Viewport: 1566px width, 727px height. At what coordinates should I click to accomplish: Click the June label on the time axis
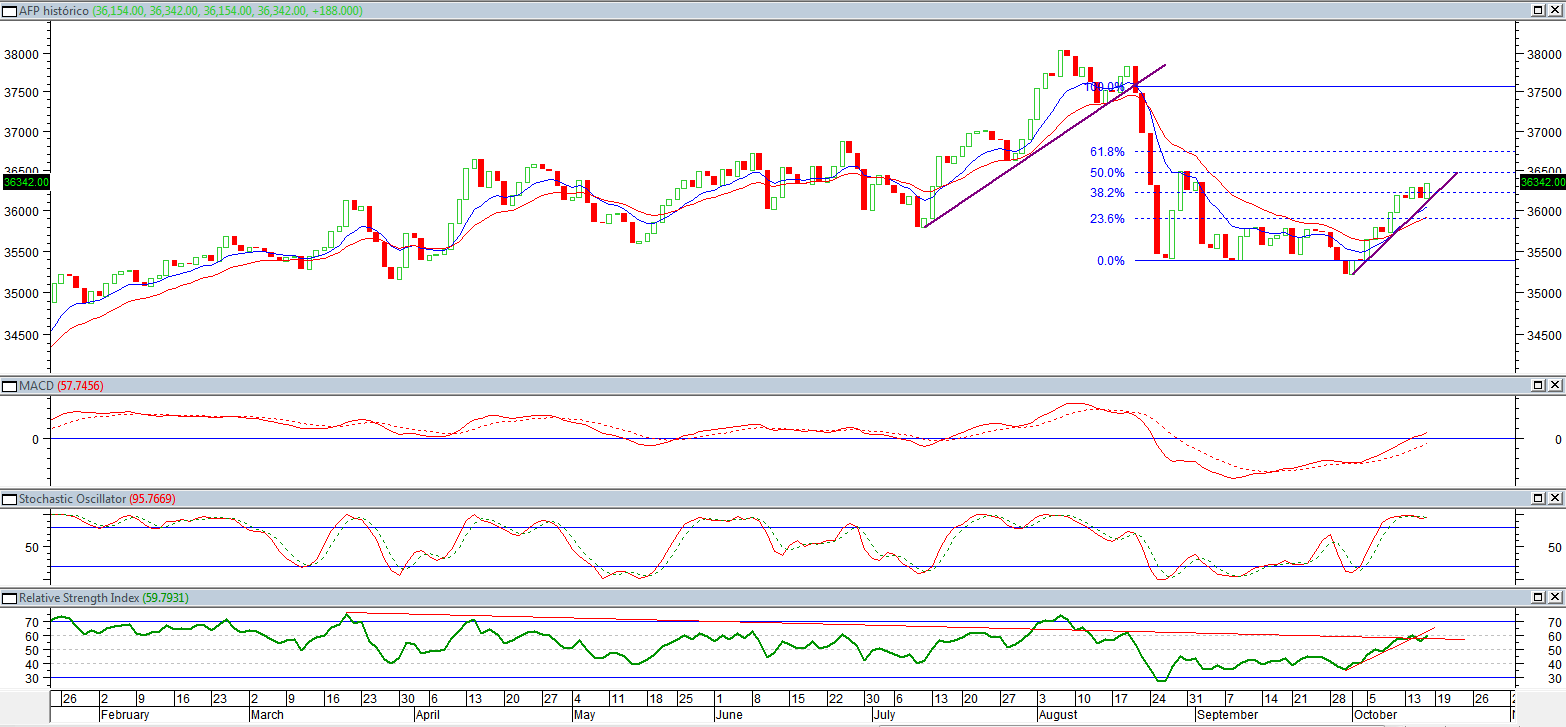[731, 715]
